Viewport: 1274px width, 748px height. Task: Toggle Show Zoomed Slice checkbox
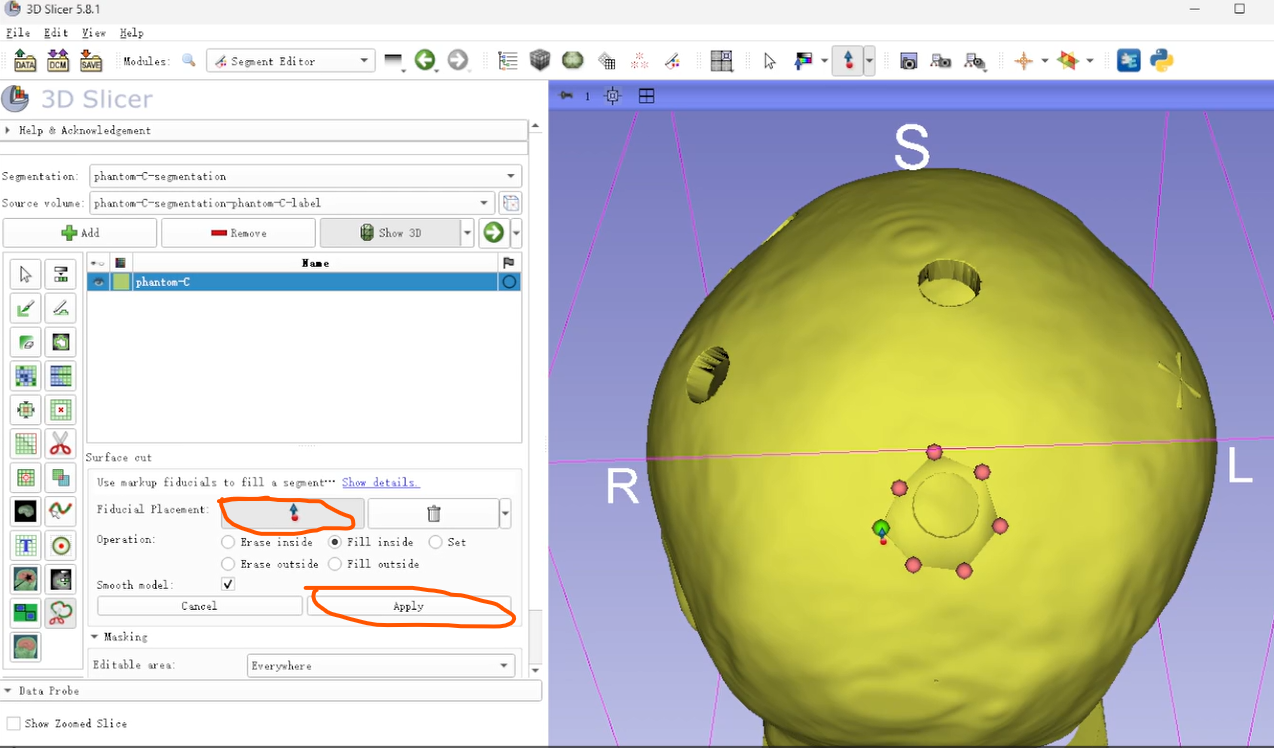14,723
